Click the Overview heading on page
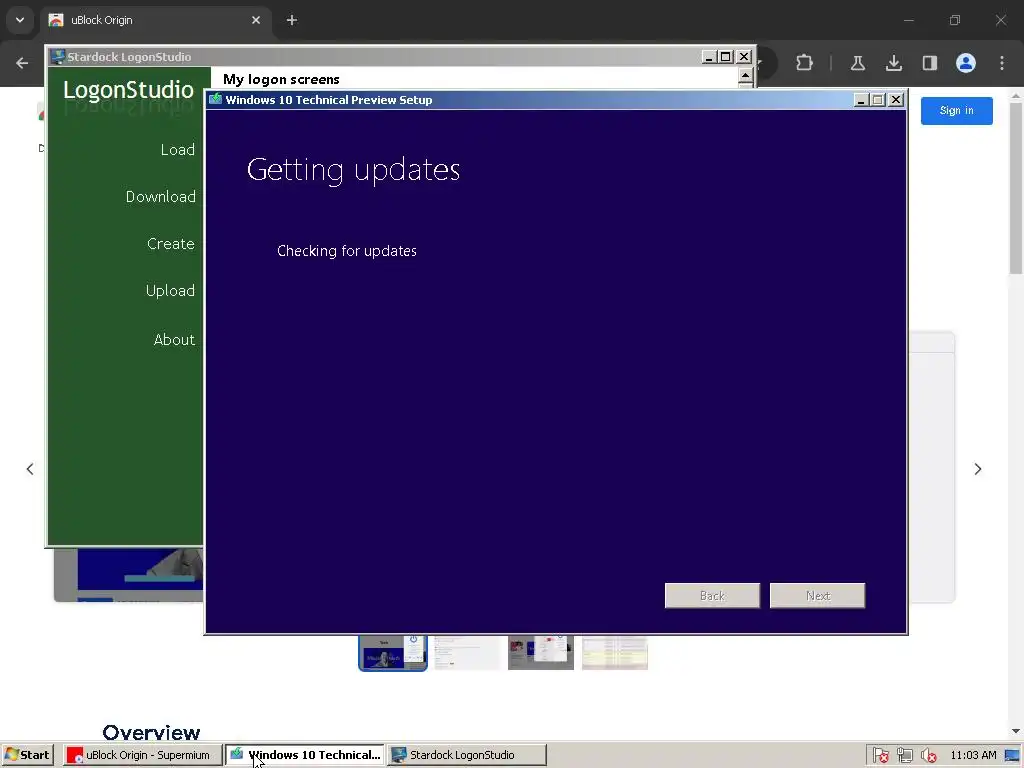 (x=151, y=732)
